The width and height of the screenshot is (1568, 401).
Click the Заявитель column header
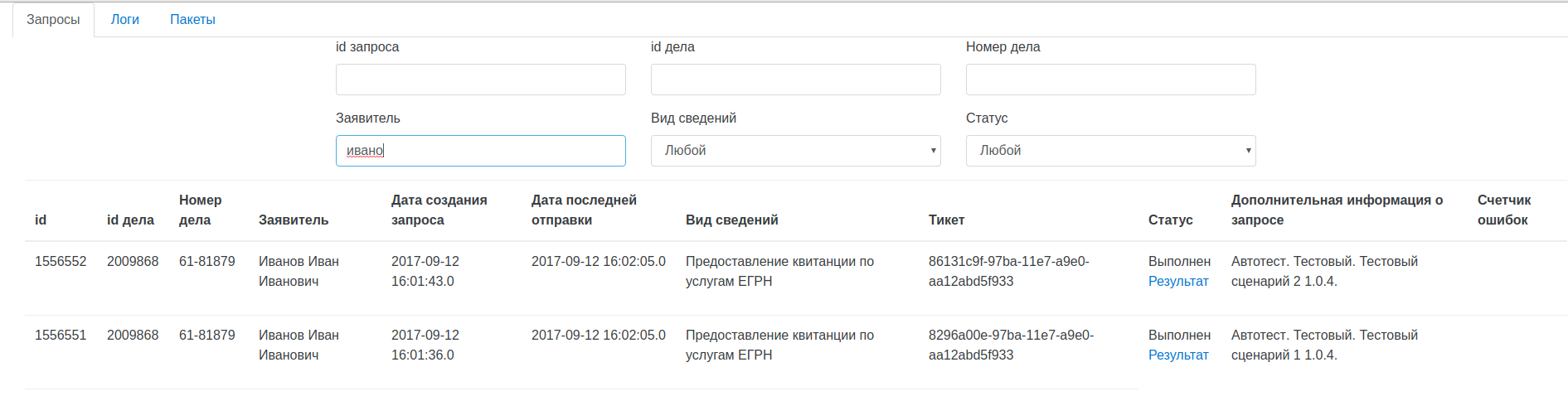(294, 220)
